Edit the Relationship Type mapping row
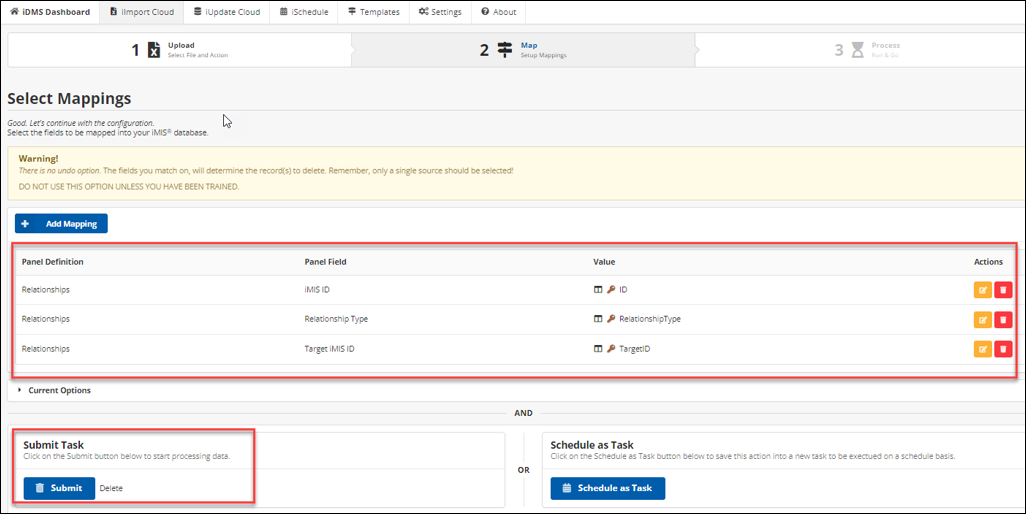 (x=983, y=320)
